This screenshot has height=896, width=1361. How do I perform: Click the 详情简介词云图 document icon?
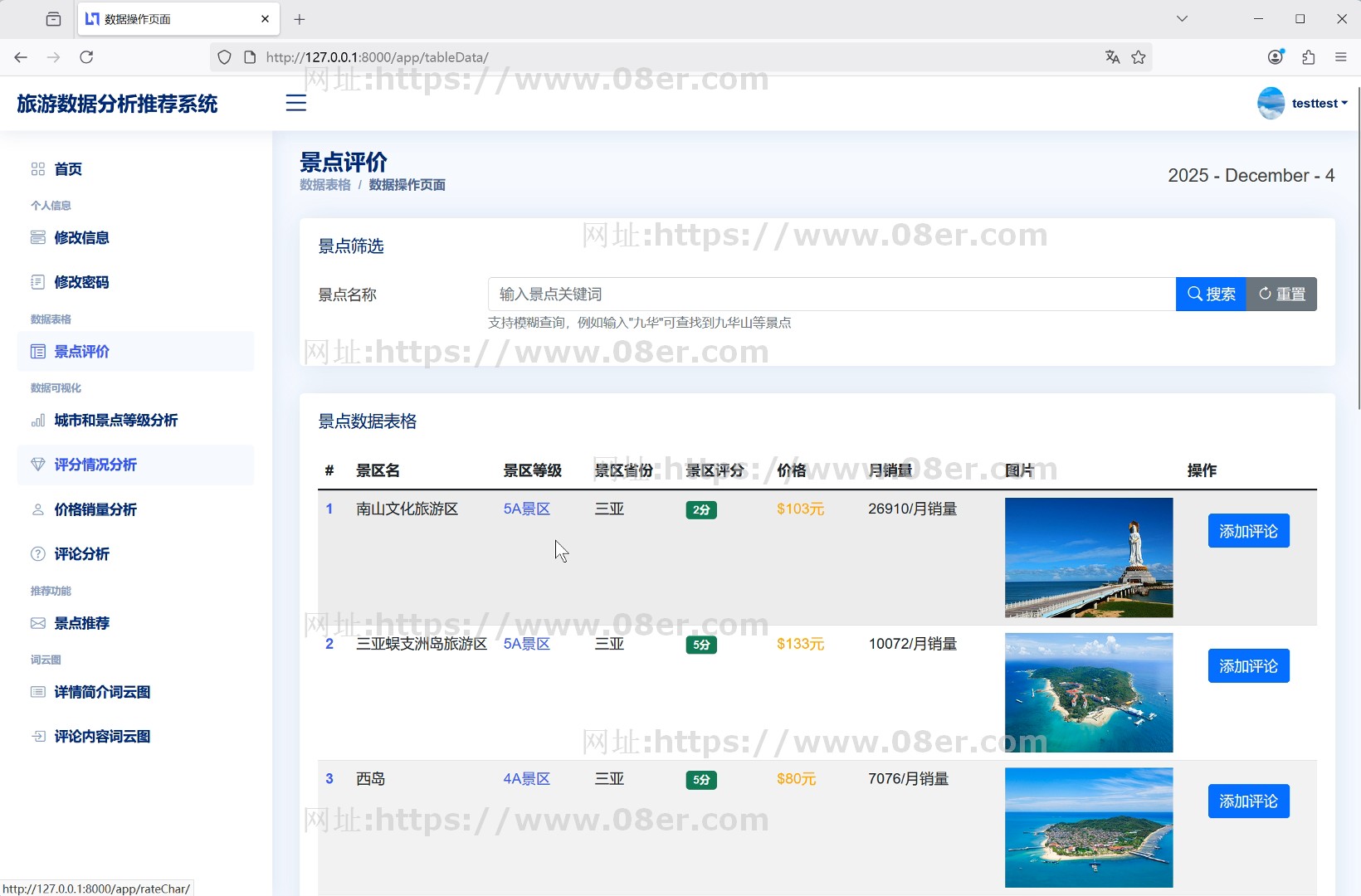click(38, 691)
